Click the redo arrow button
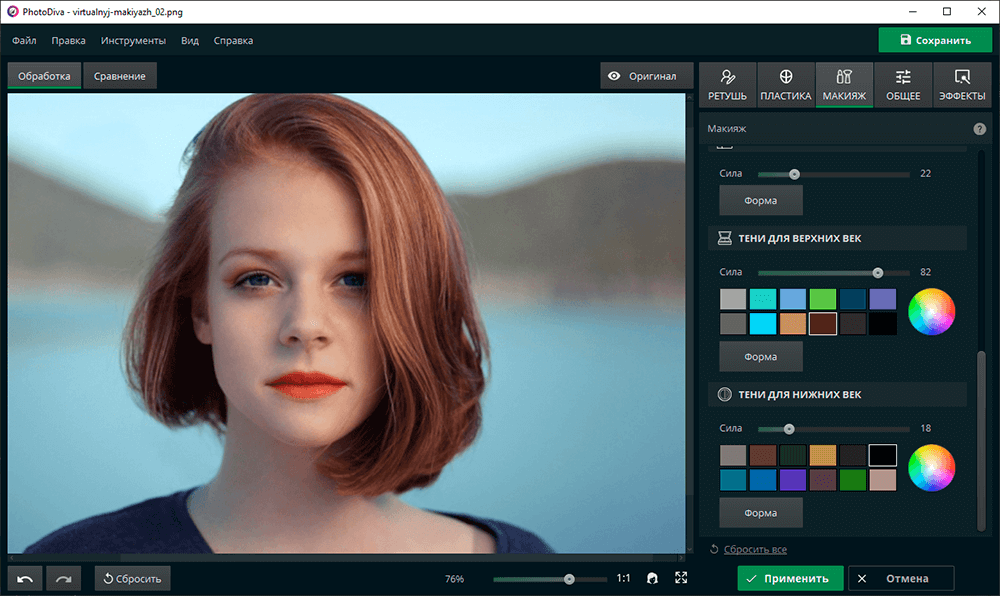Viewport: 1000px width, 596px height. click(63, 578)
